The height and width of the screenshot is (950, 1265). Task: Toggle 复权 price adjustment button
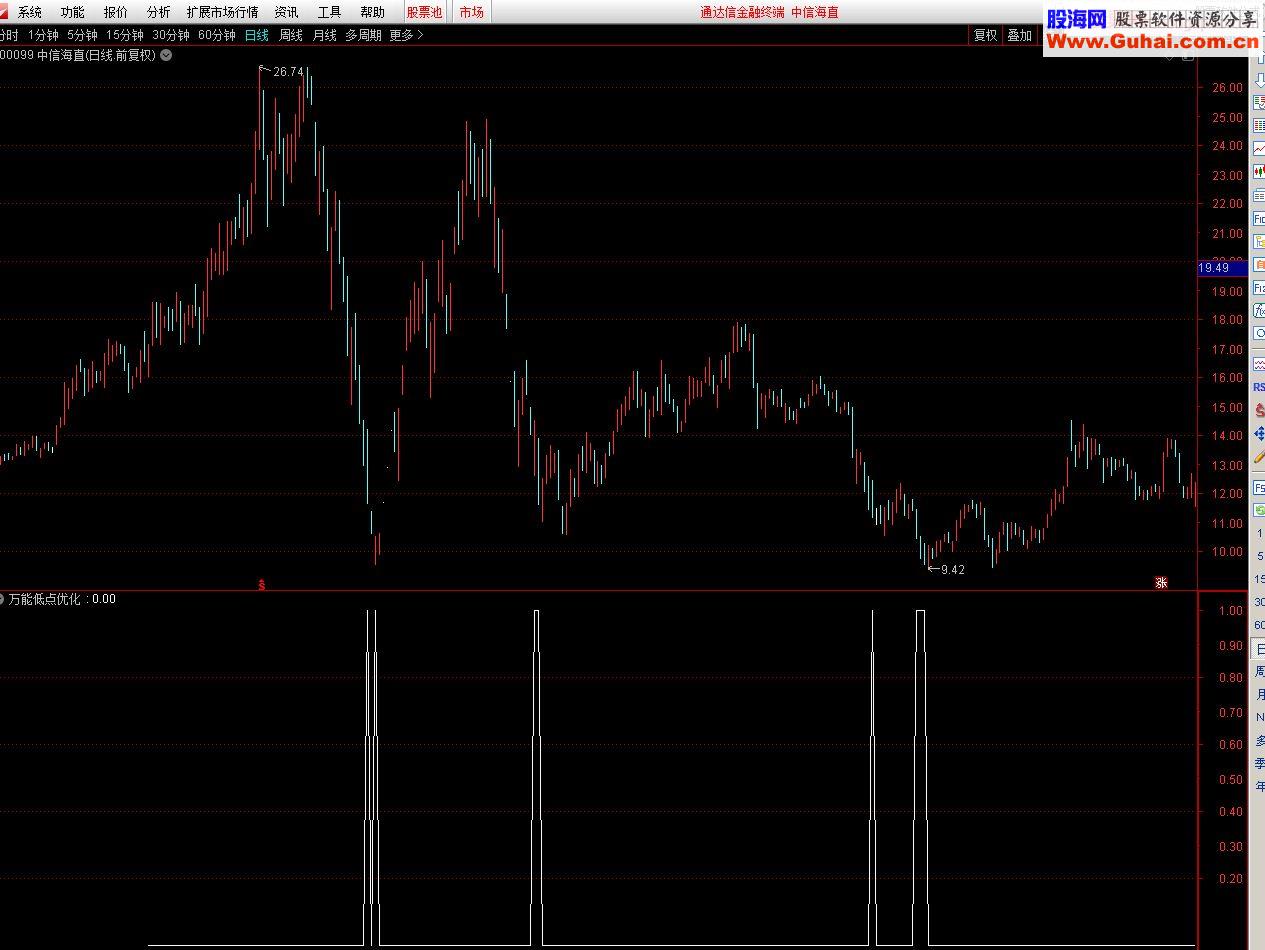tap(985, 35)
